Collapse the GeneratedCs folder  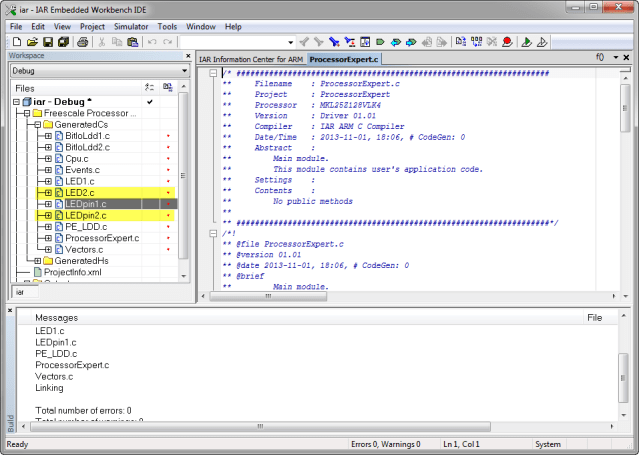point(35,125)
